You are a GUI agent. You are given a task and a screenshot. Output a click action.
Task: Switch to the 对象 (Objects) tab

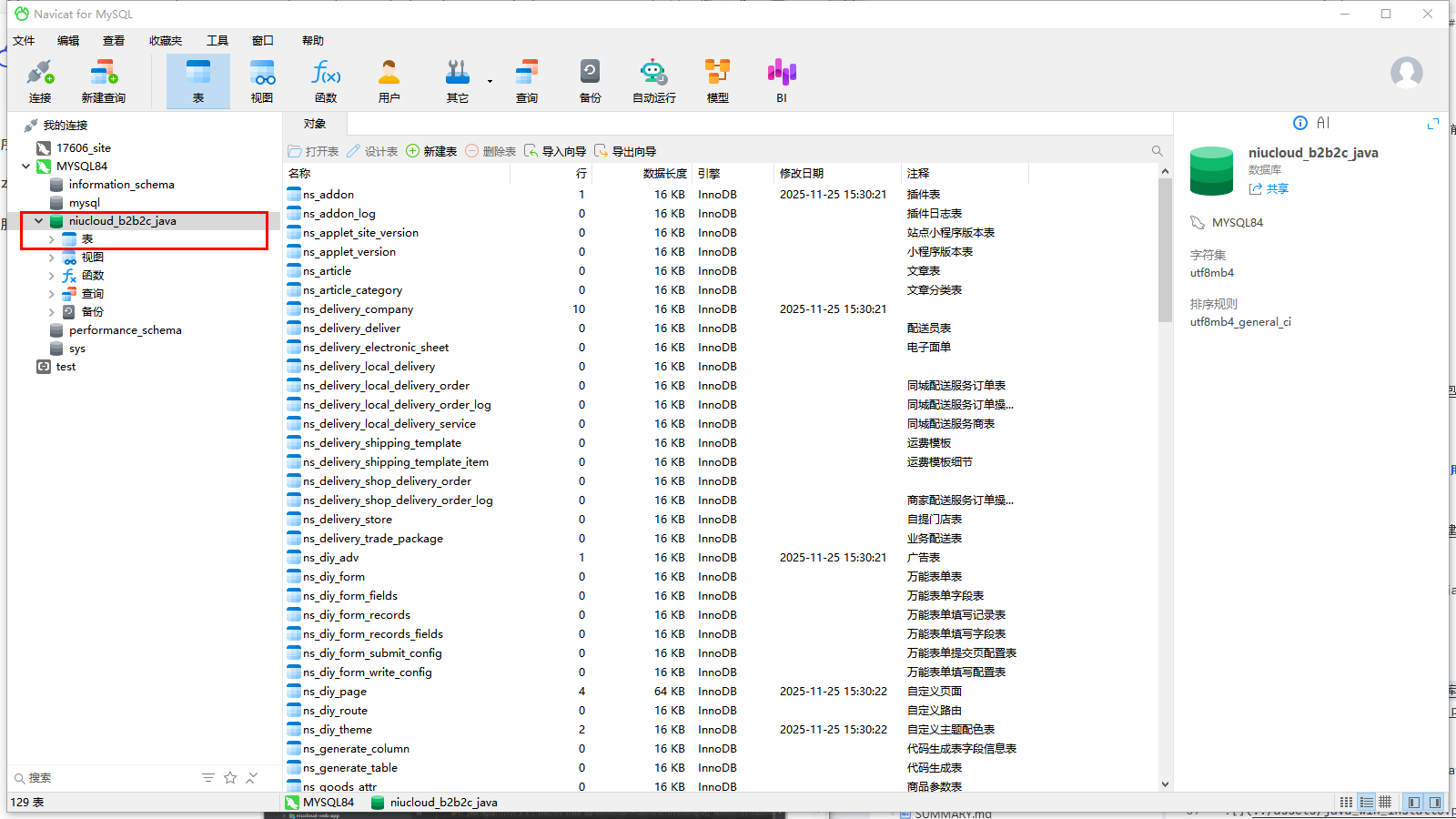pos(315,124)
